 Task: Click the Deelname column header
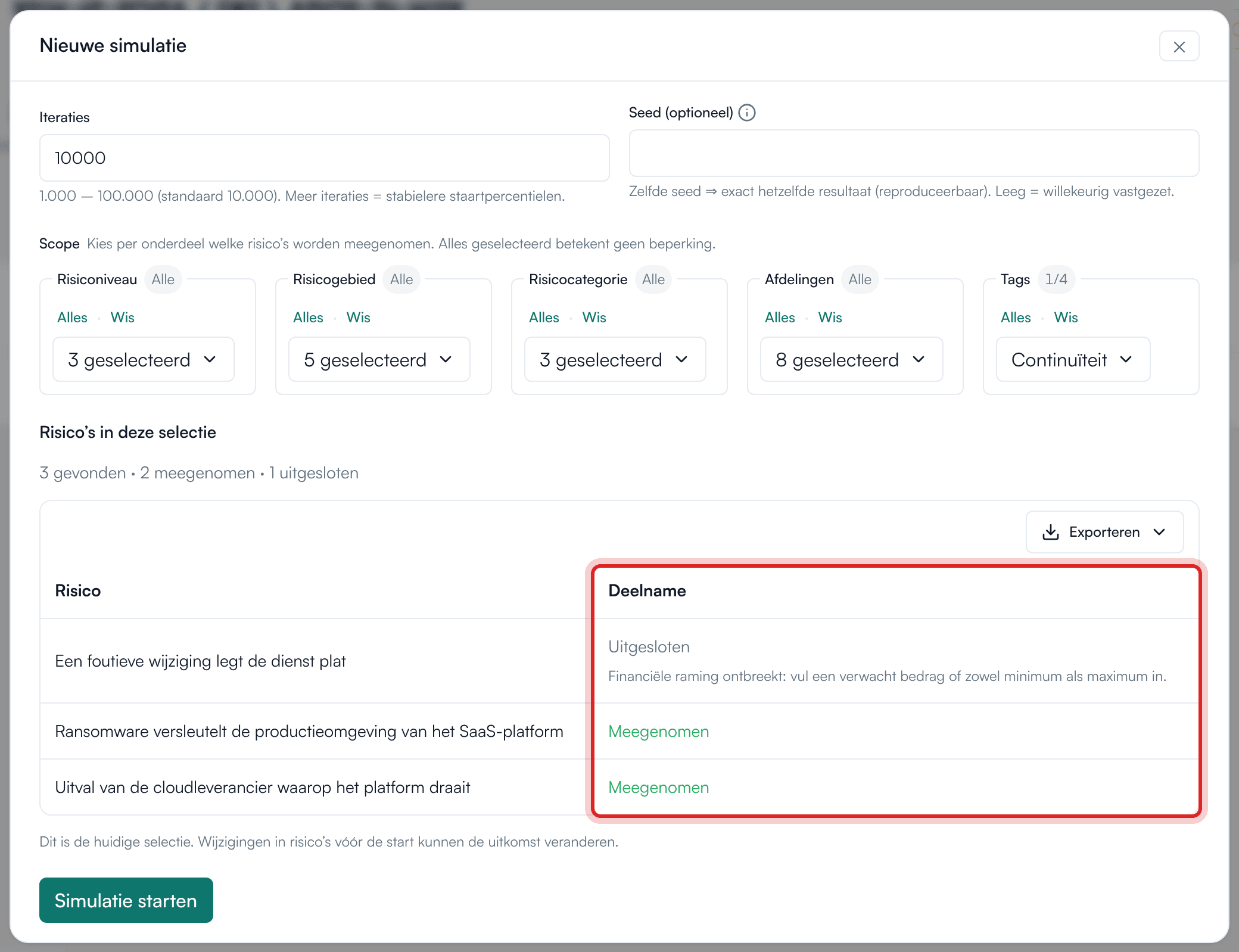tap(647, 591)
